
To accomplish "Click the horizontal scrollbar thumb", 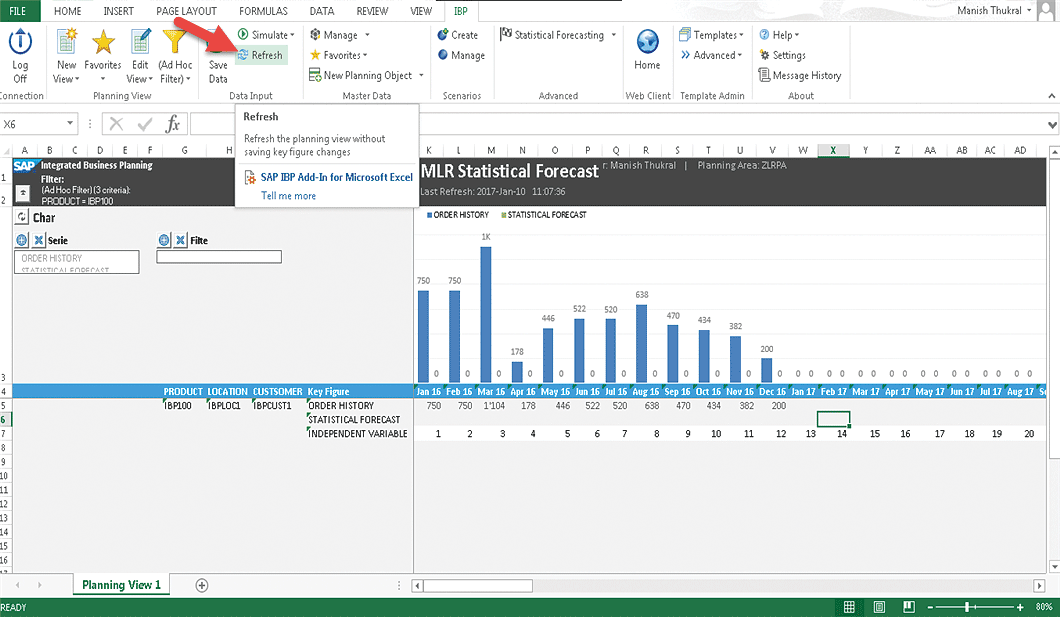I will click(478, 586).
